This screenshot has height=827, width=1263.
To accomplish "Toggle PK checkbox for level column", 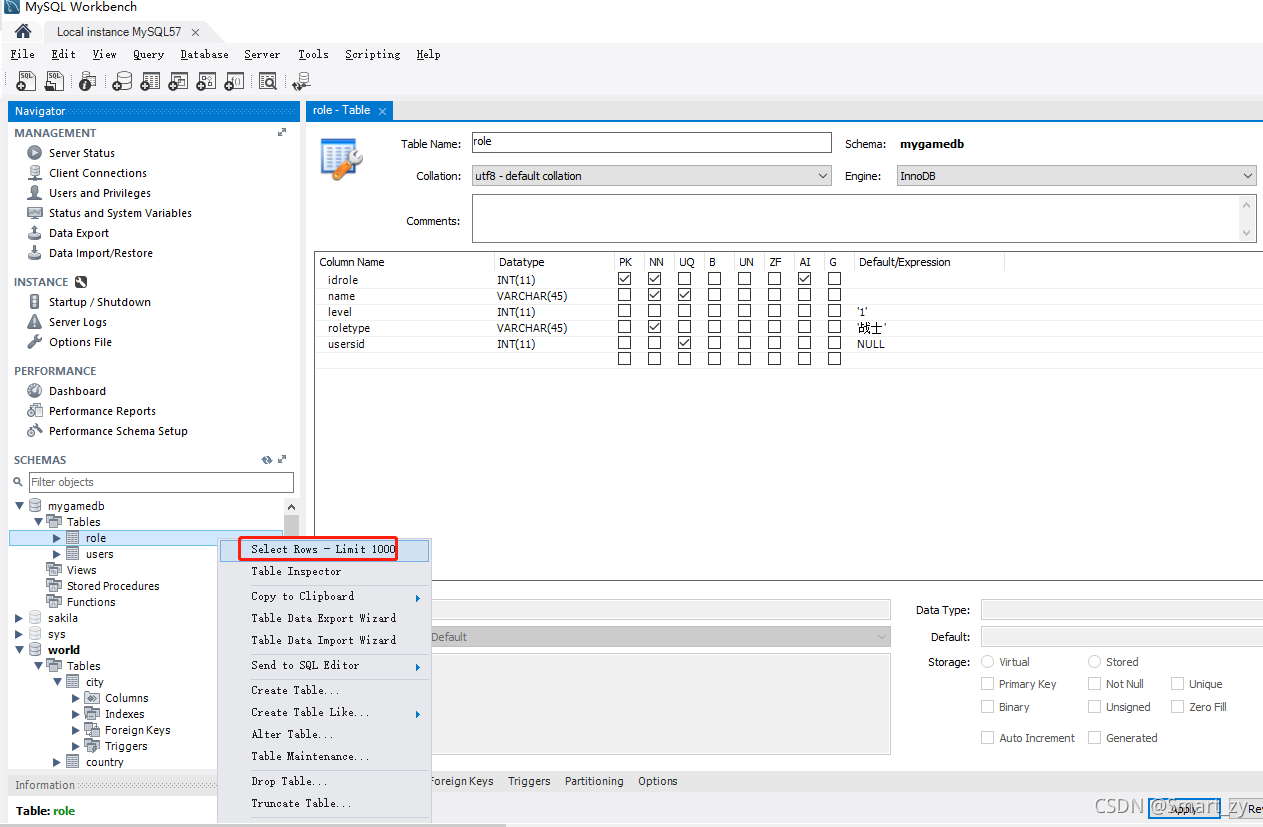I will (625, 311).
